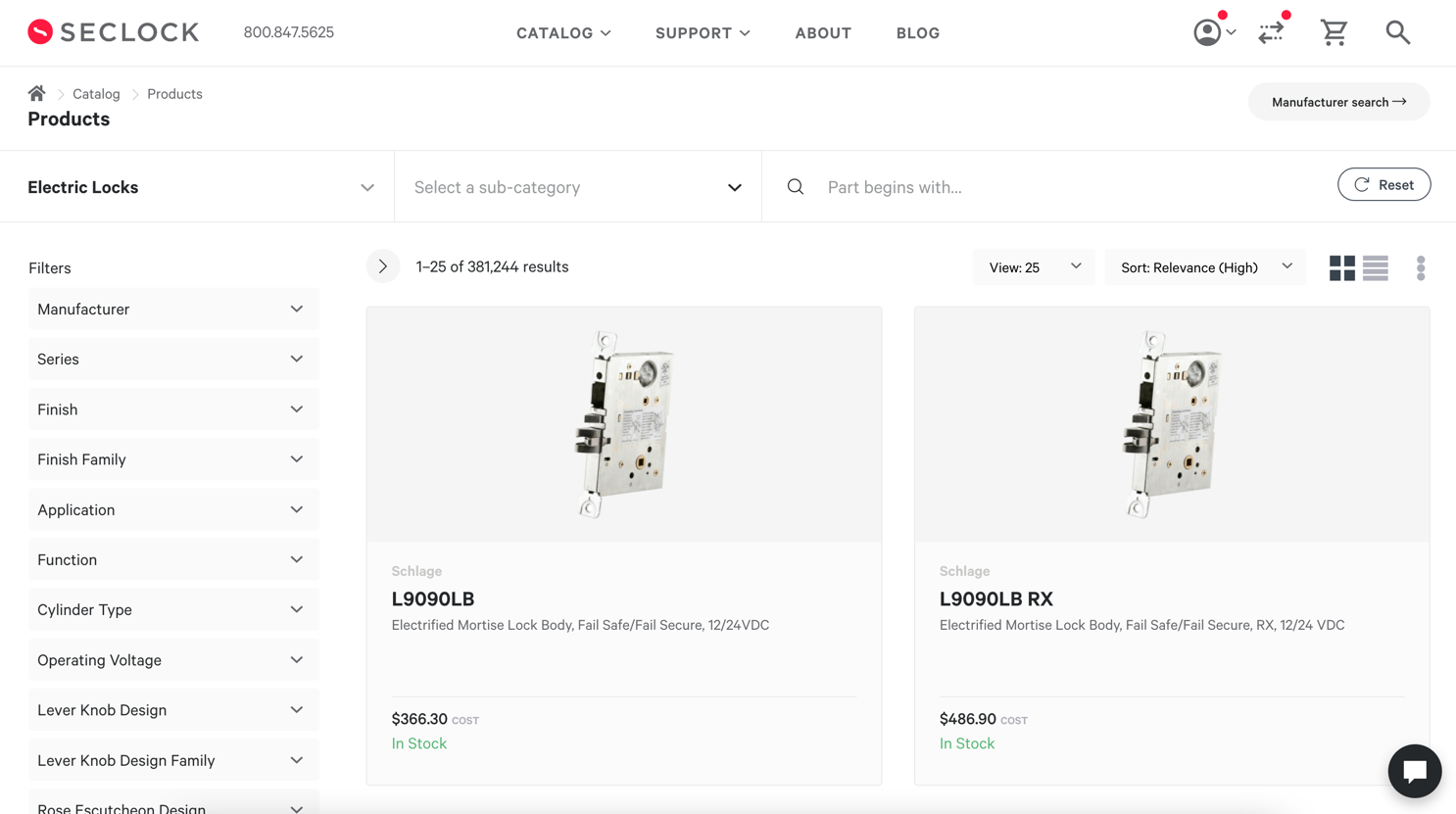Click the Products breadcrumb link

pyautogui.click(x=174, y=94)
